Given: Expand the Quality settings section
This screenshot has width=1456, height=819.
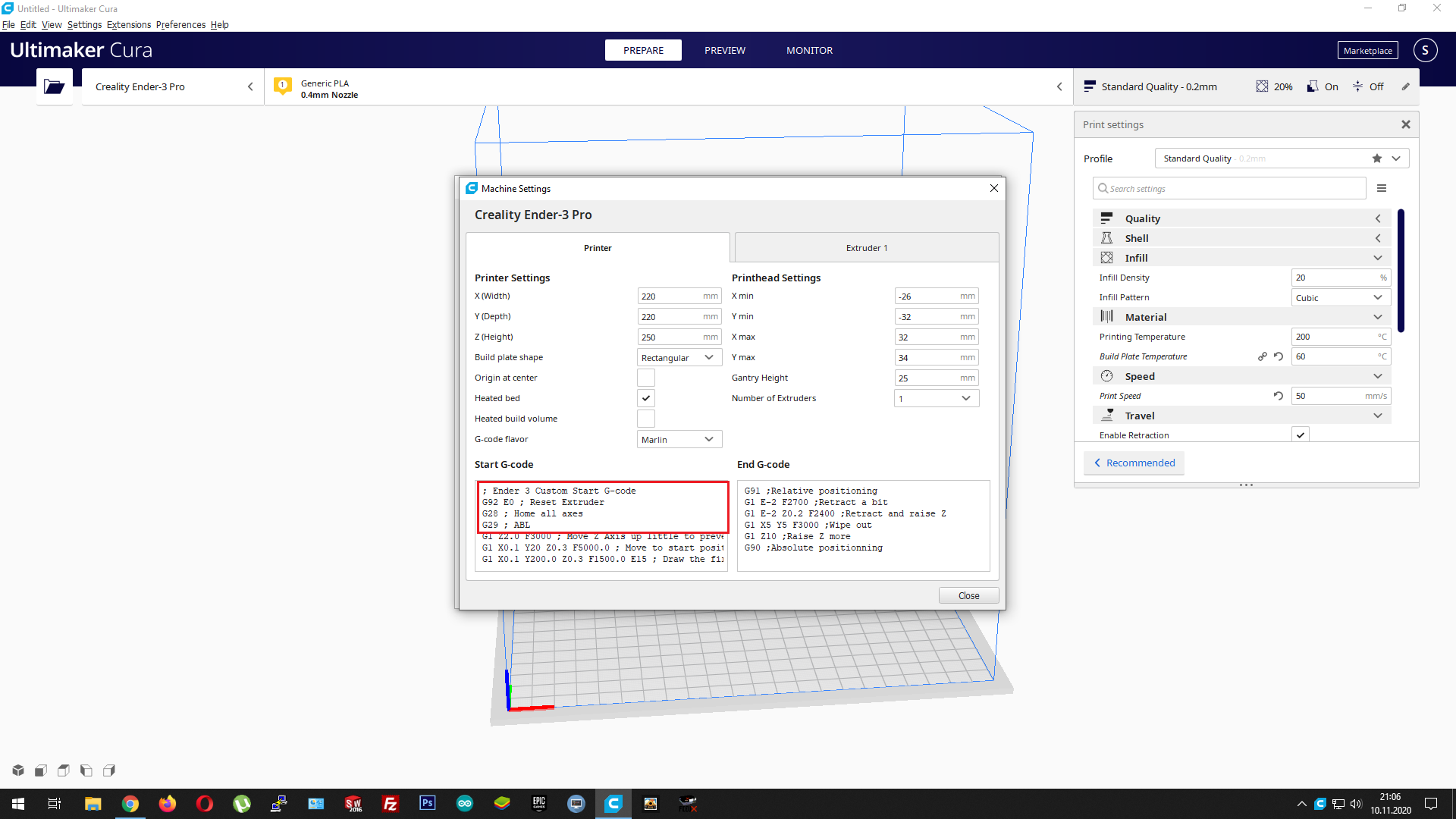Looking at the screenshot, I should click(x=1242, y=218).
